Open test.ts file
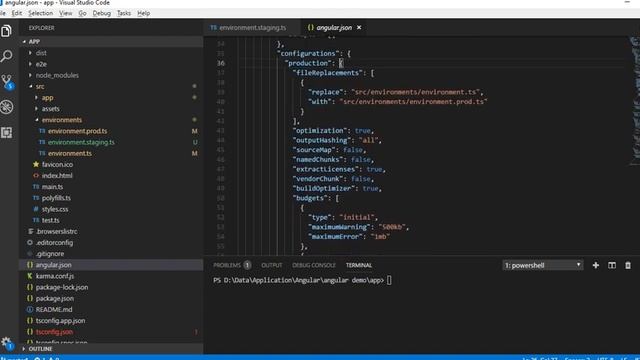The image size is (640, 360). (51, 220)
